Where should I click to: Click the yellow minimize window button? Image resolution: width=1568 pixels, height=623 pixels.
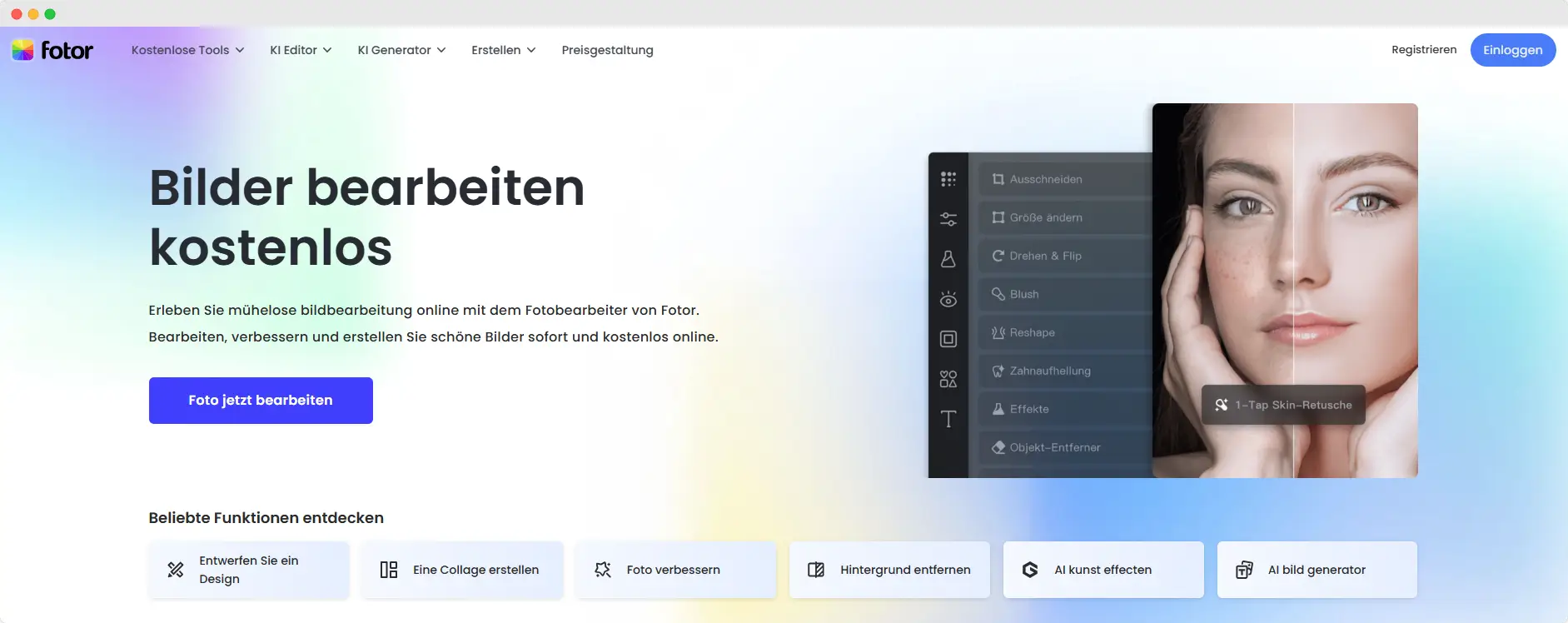click(33, 14)
